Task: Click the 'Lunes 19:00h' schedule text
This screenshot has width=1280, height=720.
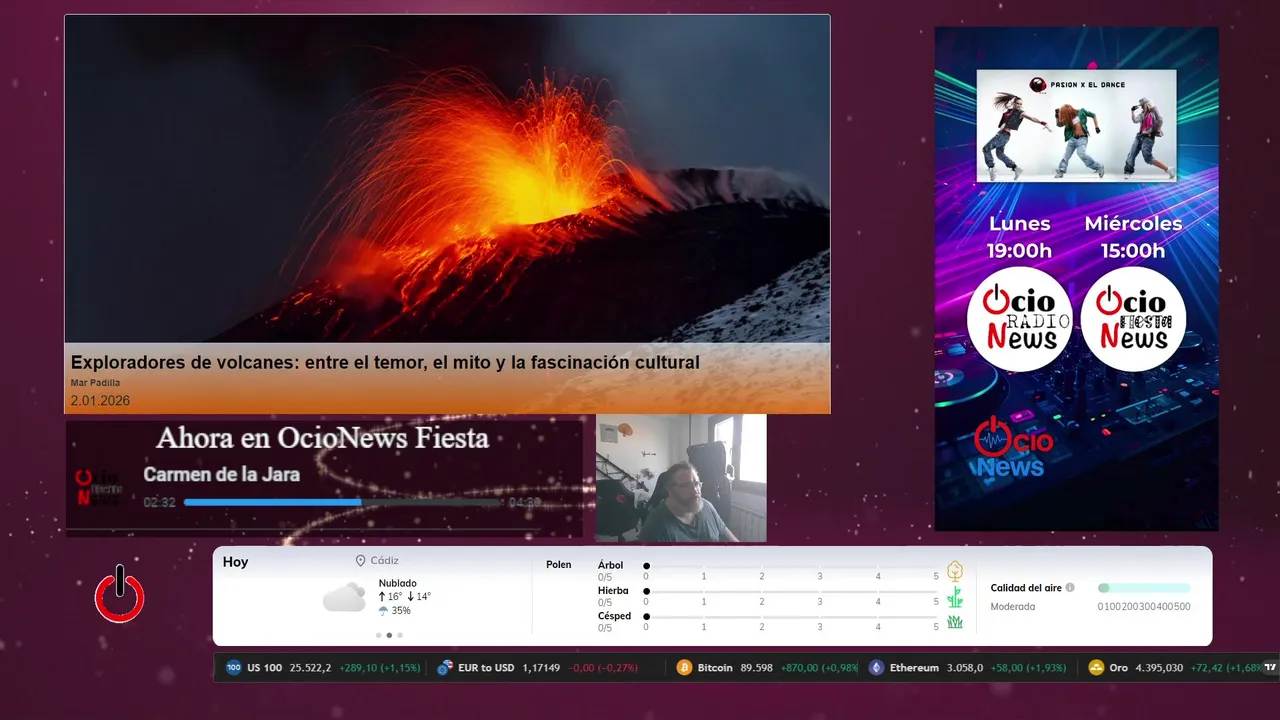Action: (x=1020, y=237)
